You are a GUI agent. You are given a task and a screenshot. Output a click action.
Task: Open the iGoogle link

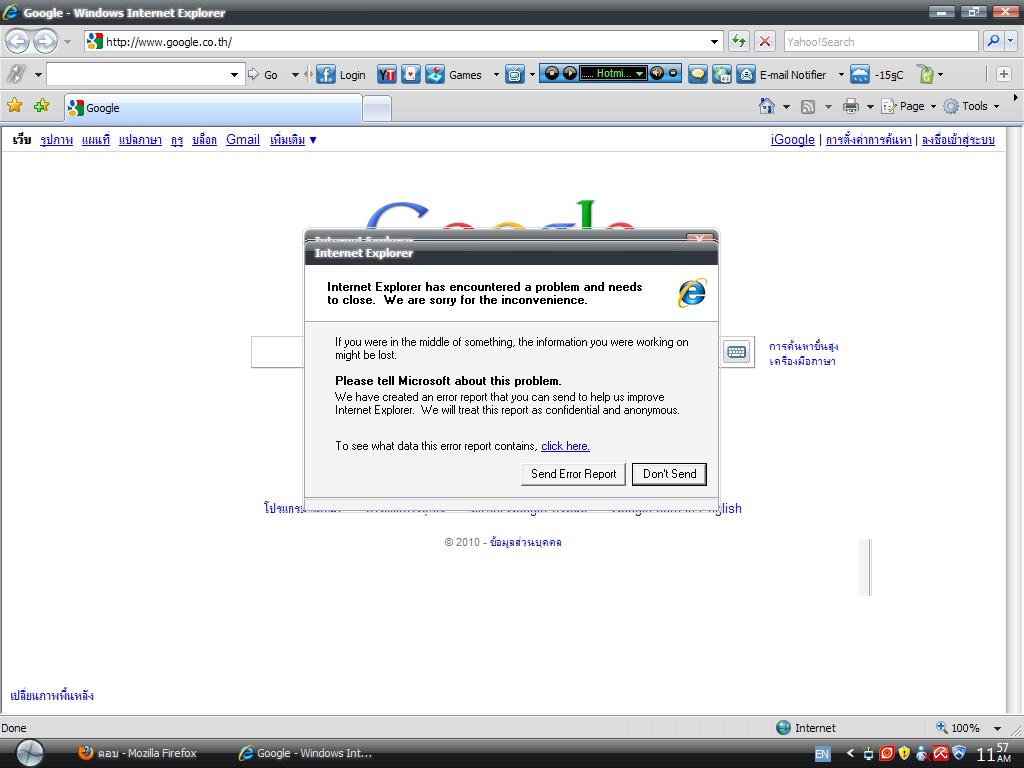tap(793, 140)
